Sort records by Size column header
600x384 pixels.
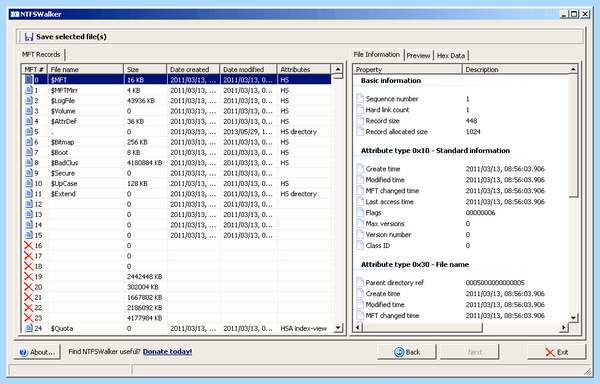[145, 69]
